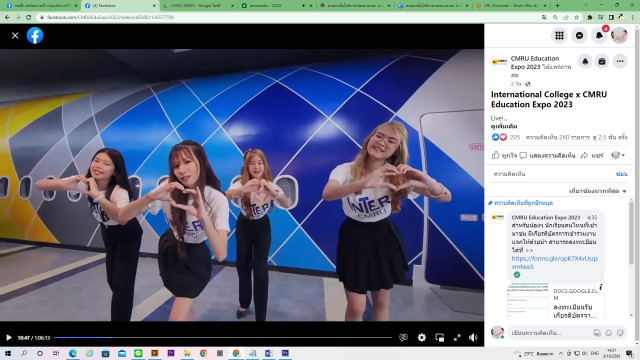
Task: Open the comment sort order dropdown
Action: [598, 191]
